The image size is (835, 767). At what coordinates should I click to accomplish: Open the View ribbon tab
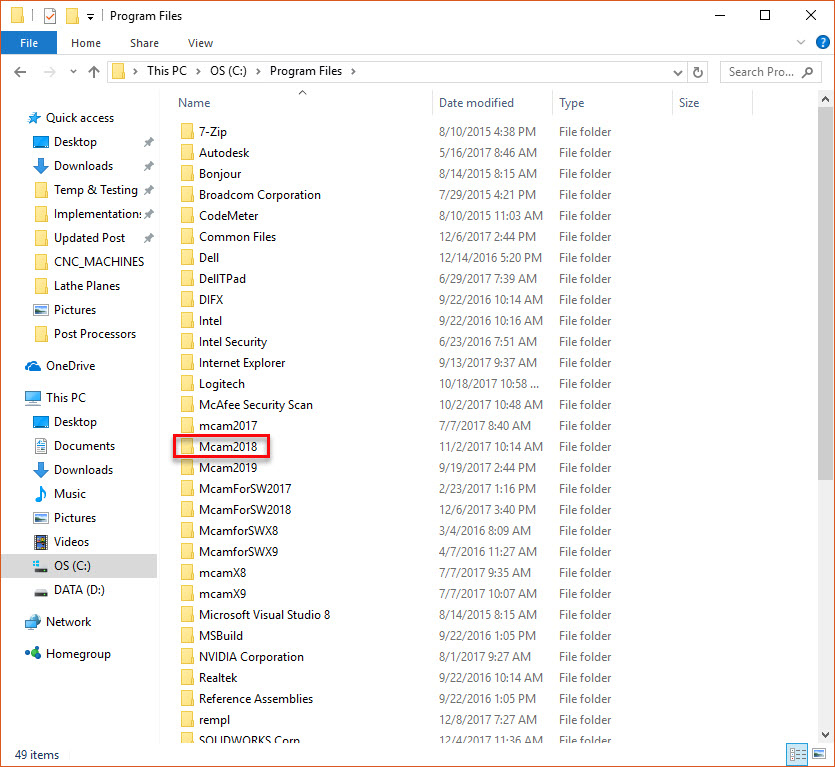200,43
